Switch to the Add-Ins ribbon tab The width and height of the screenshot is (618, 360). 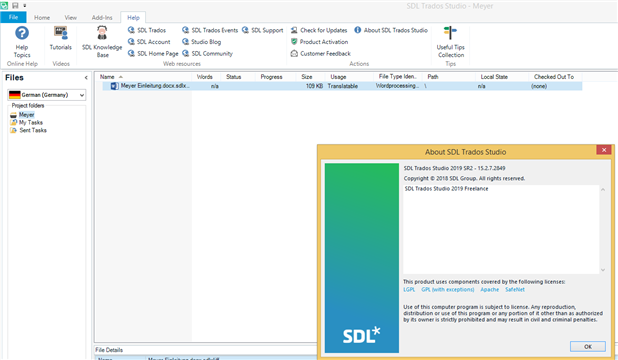pos(102,18)
